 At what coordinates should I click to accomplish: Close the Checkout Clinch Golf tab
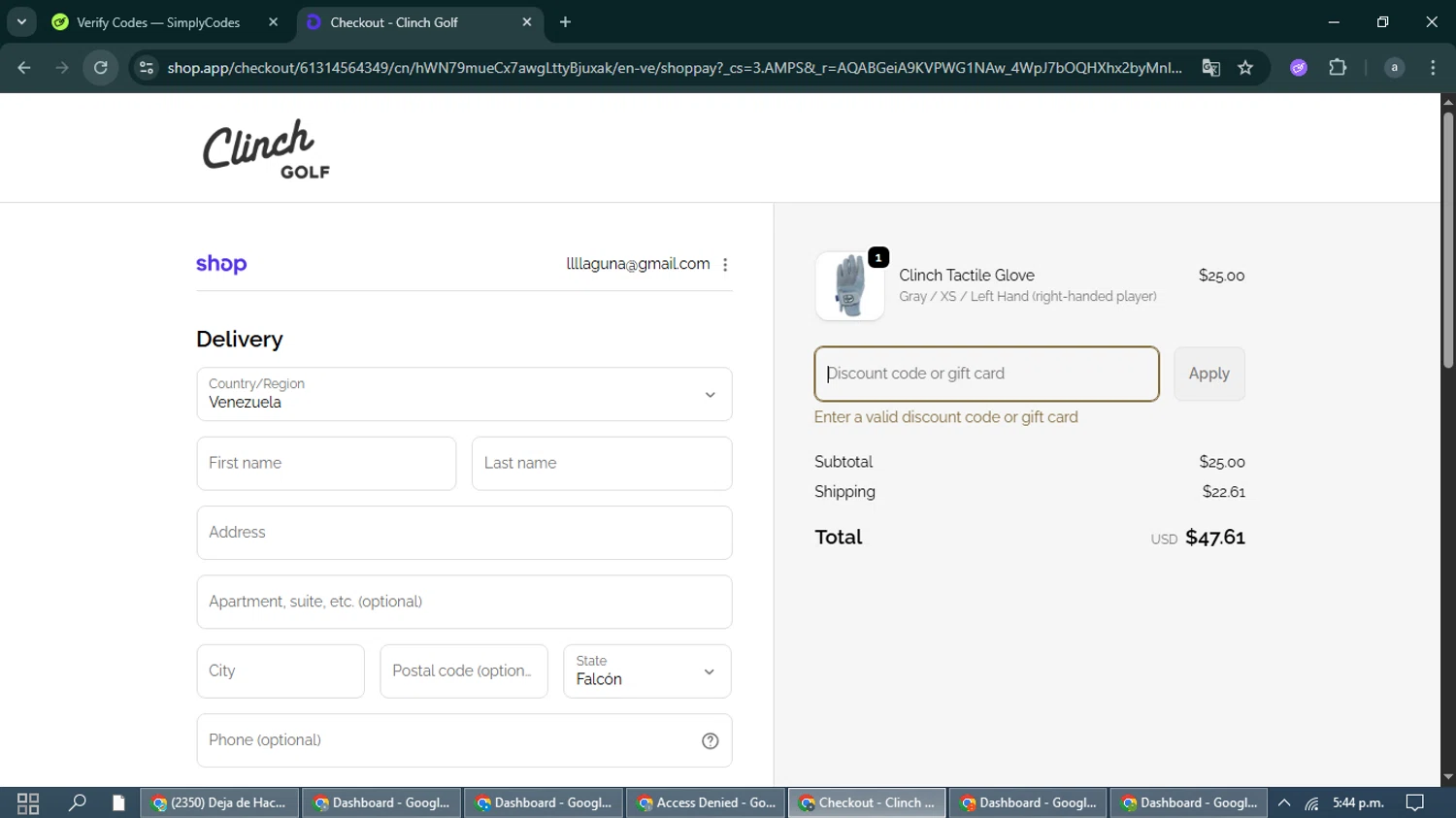(x=527, y=21)
